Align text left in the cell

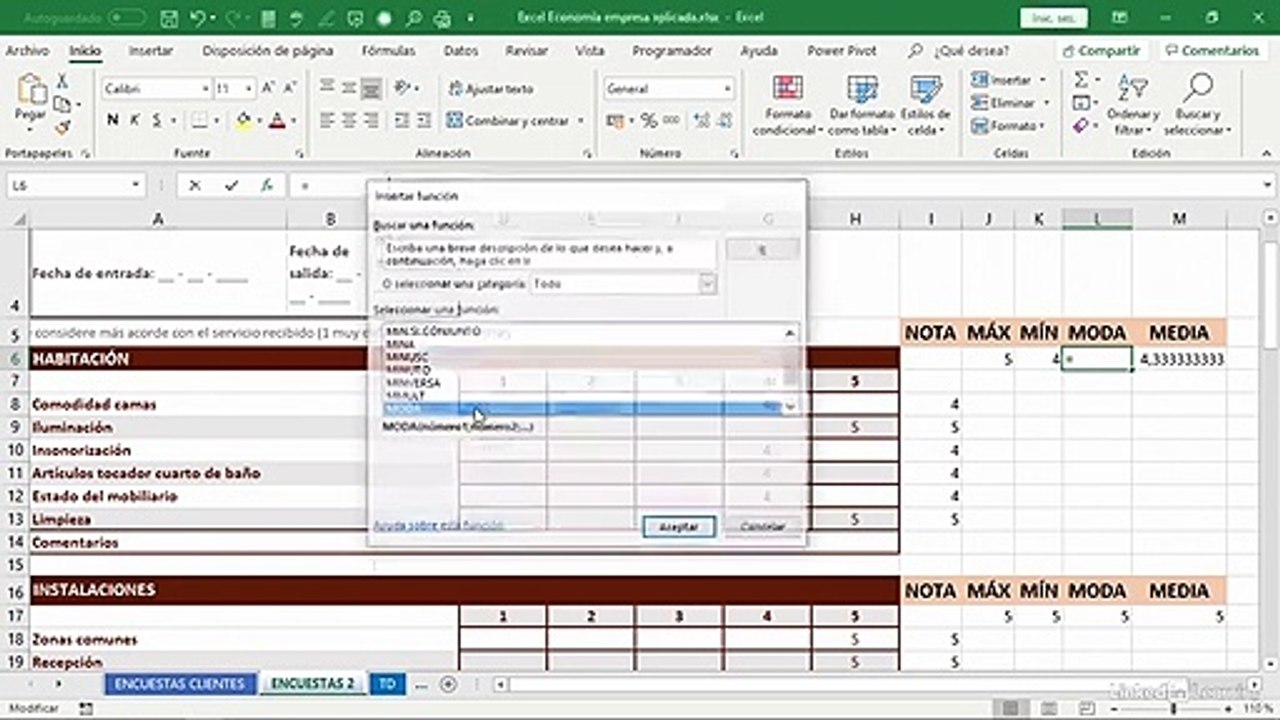(x=328, y=120)
